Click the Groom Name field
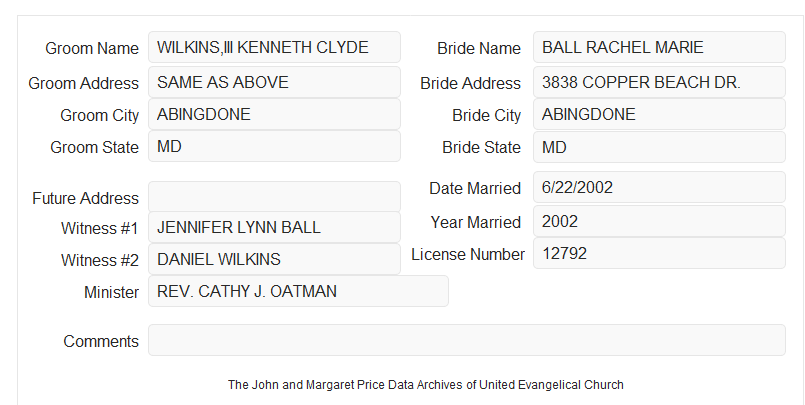Viewport: 805px width, 405px height. pyautogui.click(x=274, y=47)
